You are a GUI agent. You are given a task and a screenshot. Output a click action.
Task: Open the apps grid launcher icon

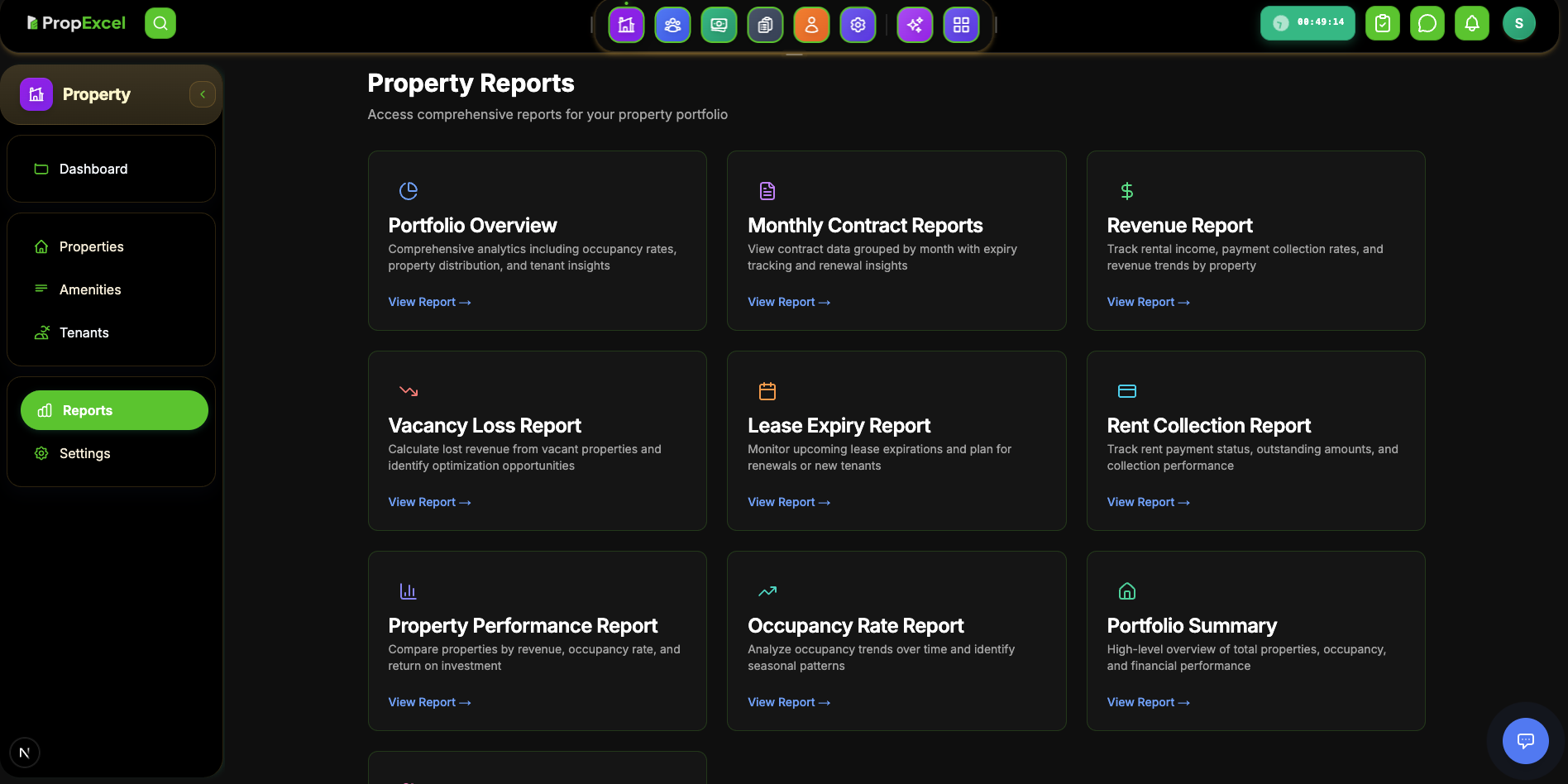(x=961, y=24)
